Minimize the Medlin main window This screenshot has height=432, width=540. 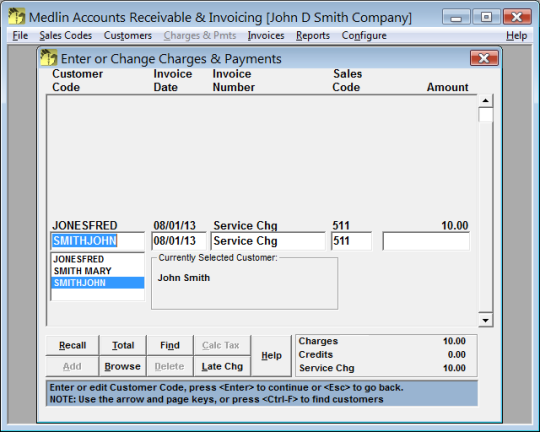tap(456, 17)
